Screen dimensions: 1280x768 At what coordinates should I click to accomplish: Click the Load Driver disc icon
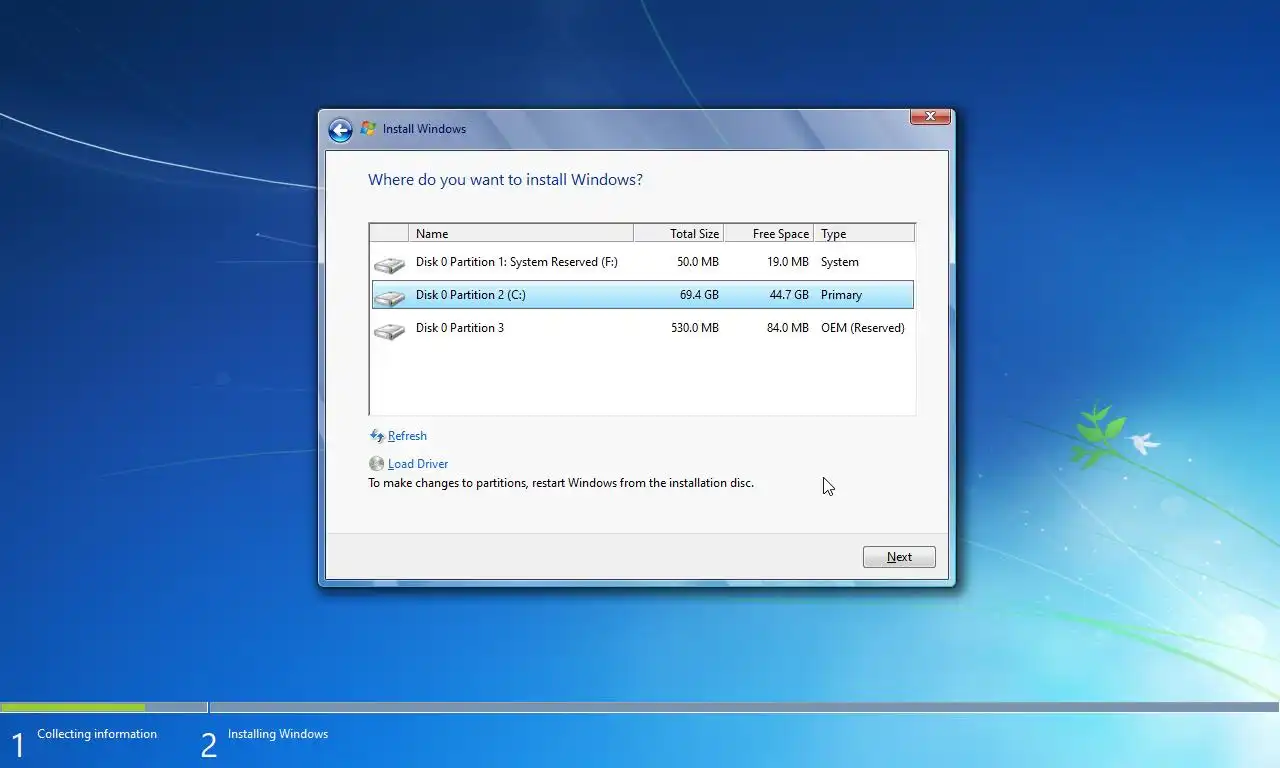377,464
